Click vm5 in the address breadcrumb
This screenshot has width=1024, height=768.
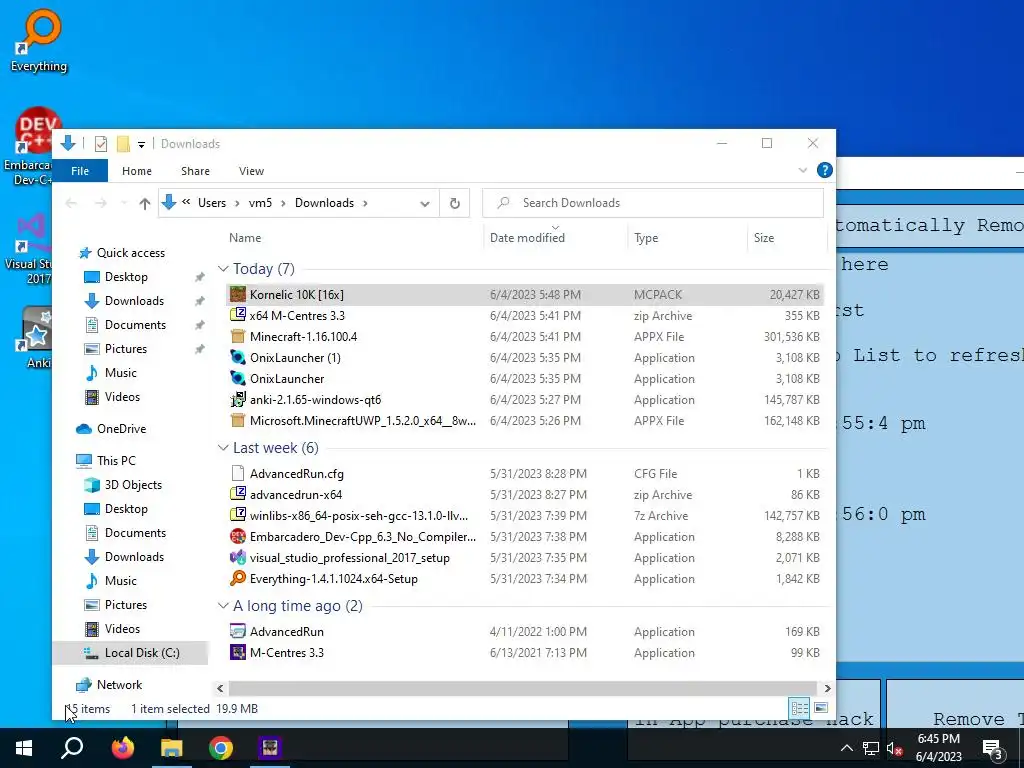tap(260, 203)
